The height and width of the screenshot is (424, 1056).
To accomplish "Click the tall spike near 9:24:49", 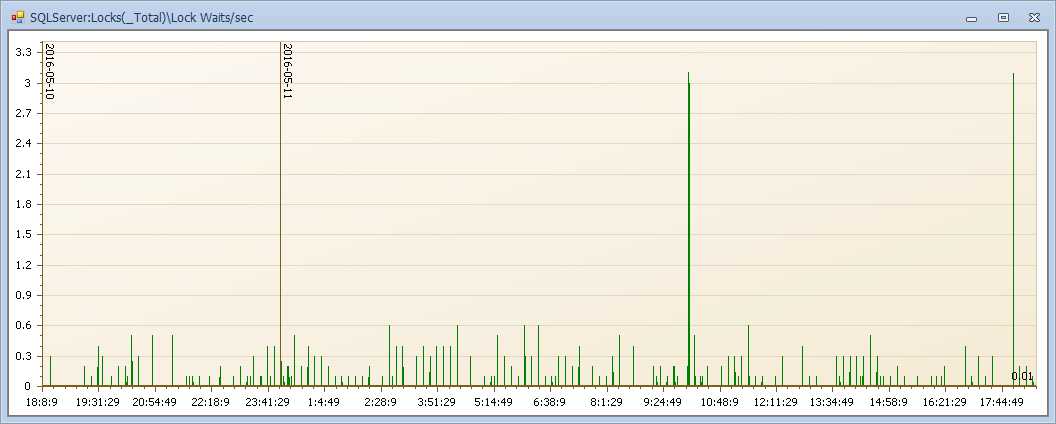I will 688,229.
